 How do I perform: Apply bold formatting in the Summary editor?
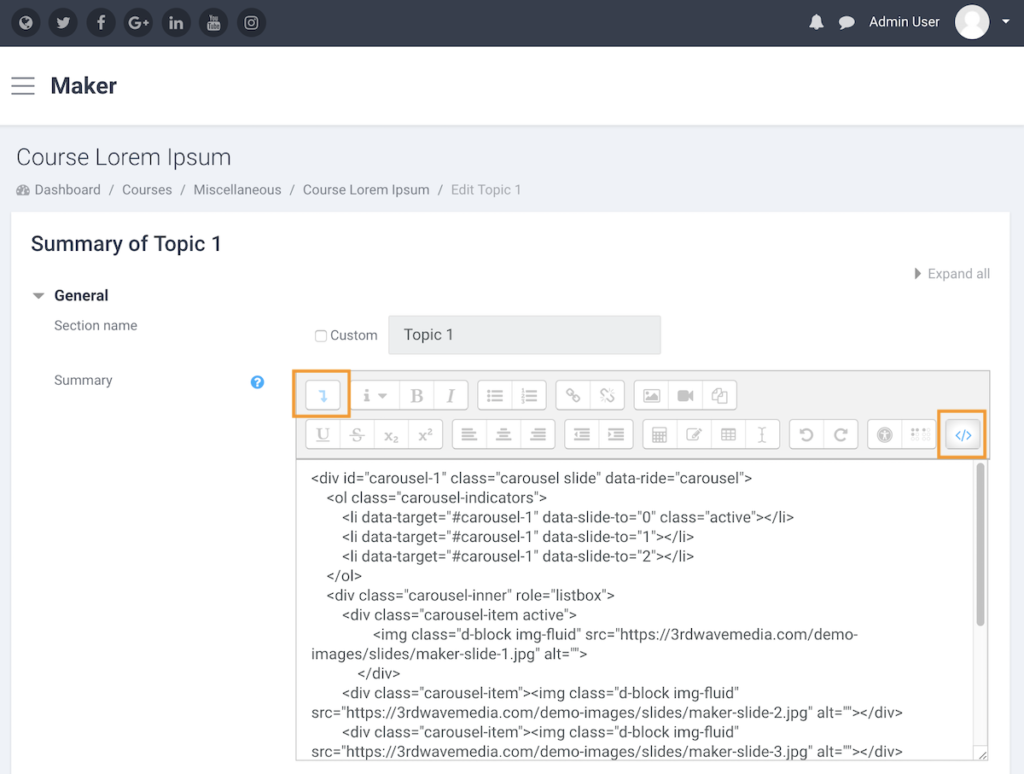coord(416,395)
